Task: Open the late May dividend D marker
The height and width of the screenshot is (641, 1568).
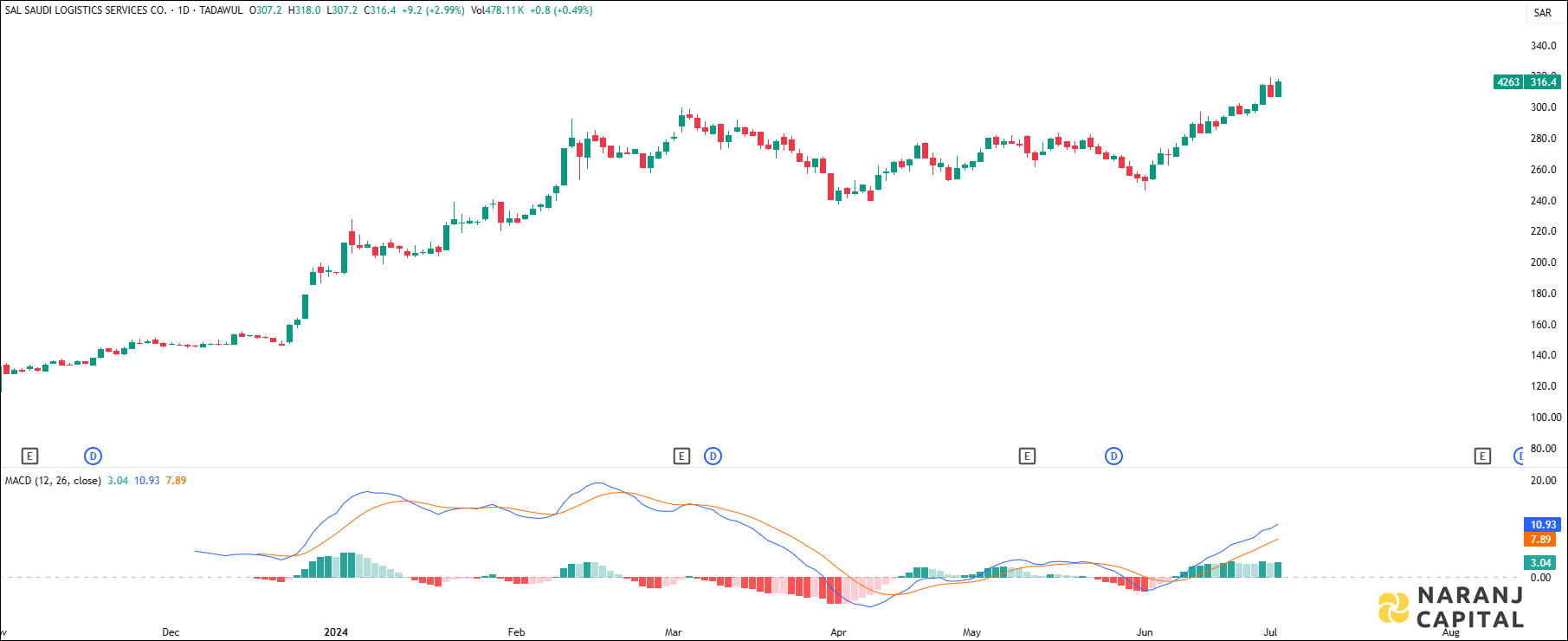Action: pyautogui.click(x=1113, y=456)
